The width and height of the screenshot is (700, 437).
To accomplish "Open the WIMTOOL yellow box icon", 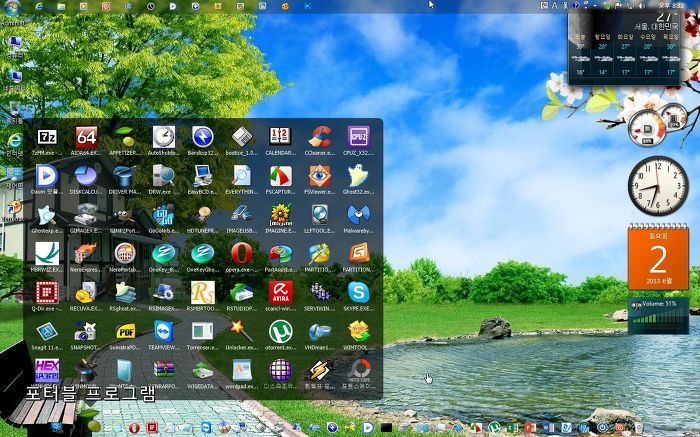I will pos(359,332).
